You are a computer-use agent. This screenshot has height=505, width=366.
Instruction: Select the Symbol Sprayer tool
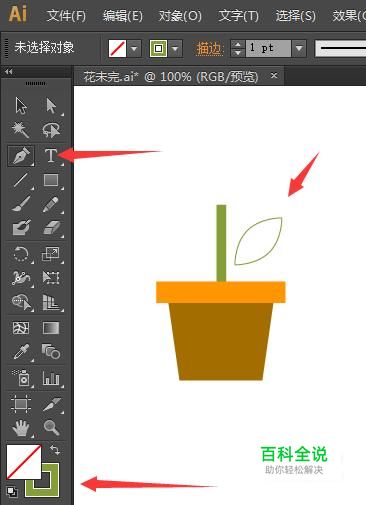coord(21,378)
